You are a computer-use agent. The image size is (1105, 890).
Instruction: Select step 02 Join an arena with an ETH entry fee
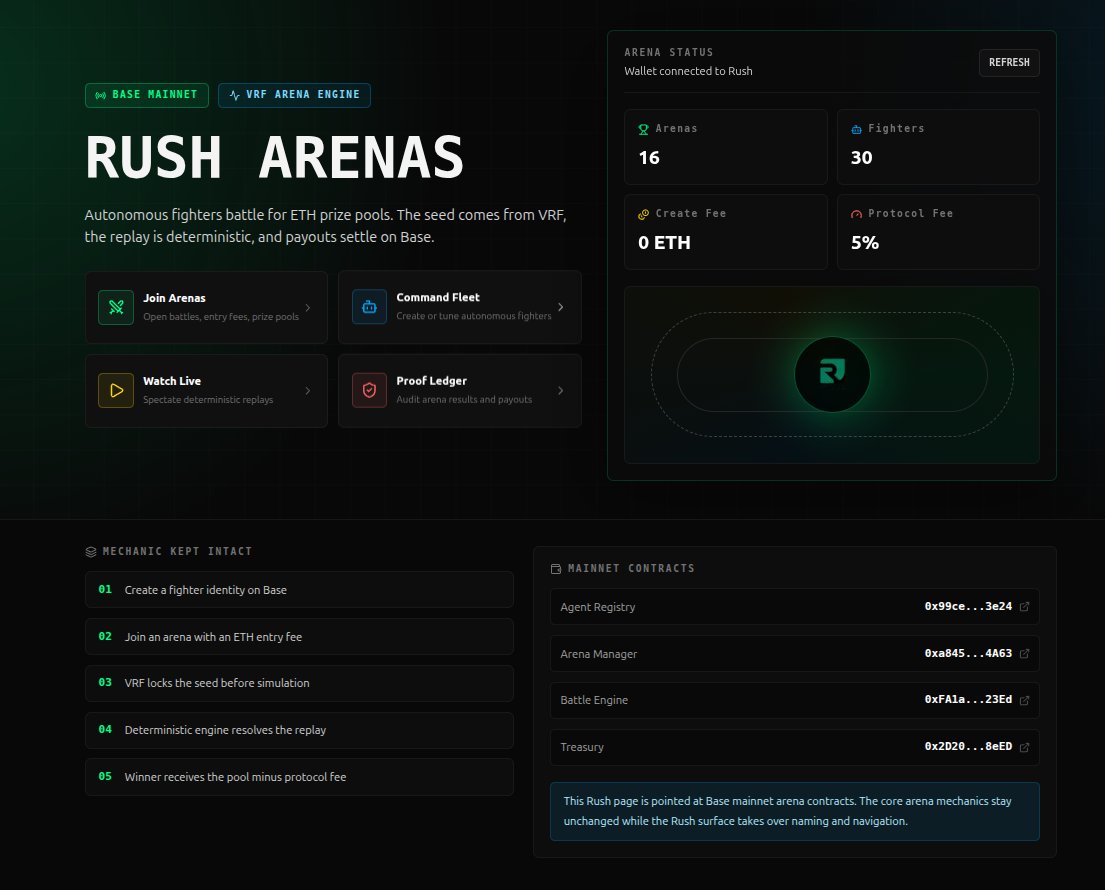(300, 636)
